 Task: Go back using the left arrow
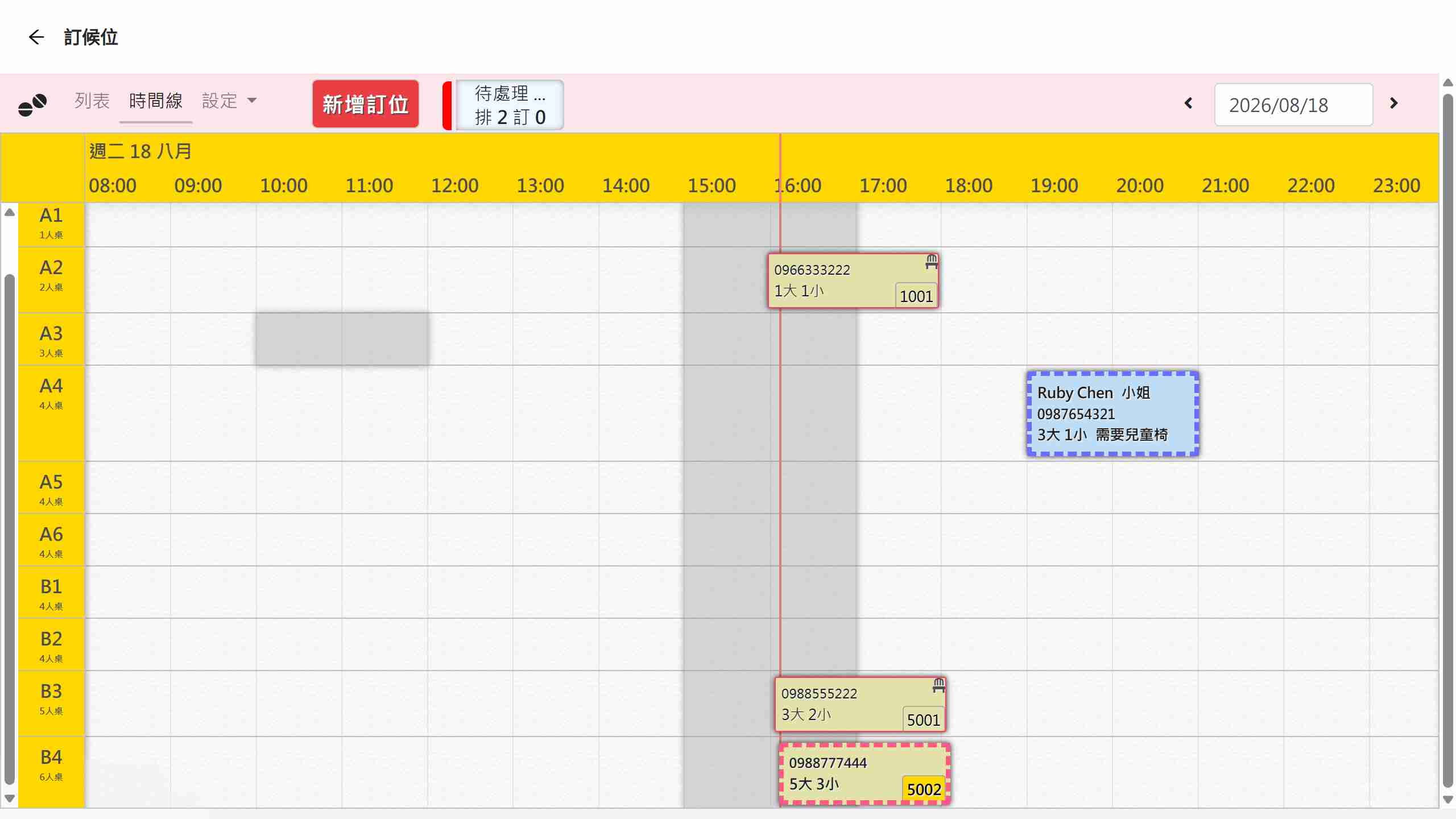pos(36,37)
